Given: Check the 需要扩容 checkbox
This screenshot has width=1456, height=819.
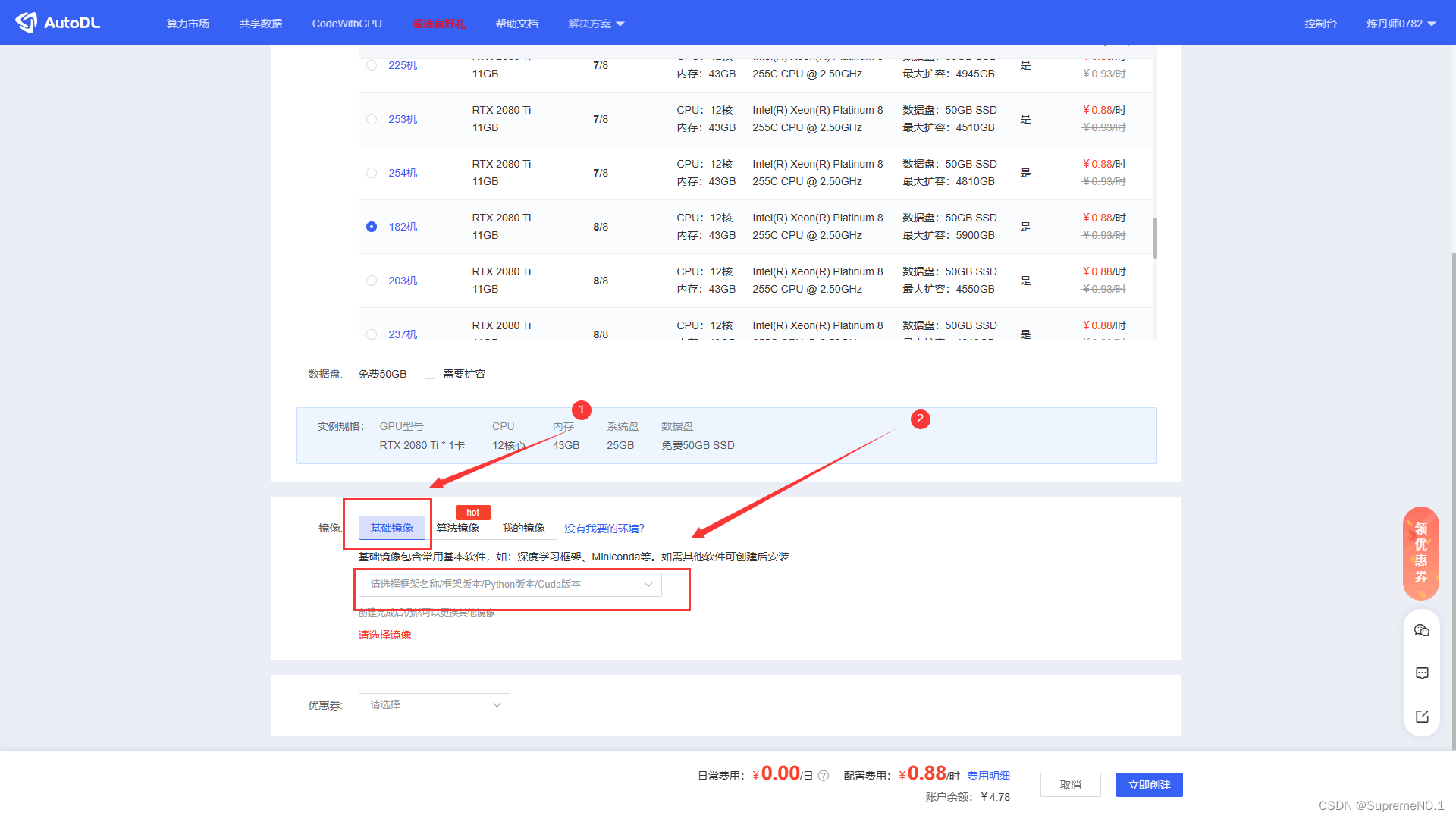Looking at the screenshot, I should (430, 374).
